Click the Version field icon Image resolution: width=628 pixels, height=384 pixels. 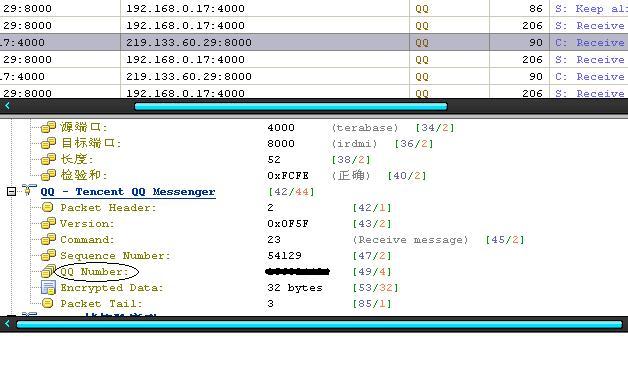48,223
